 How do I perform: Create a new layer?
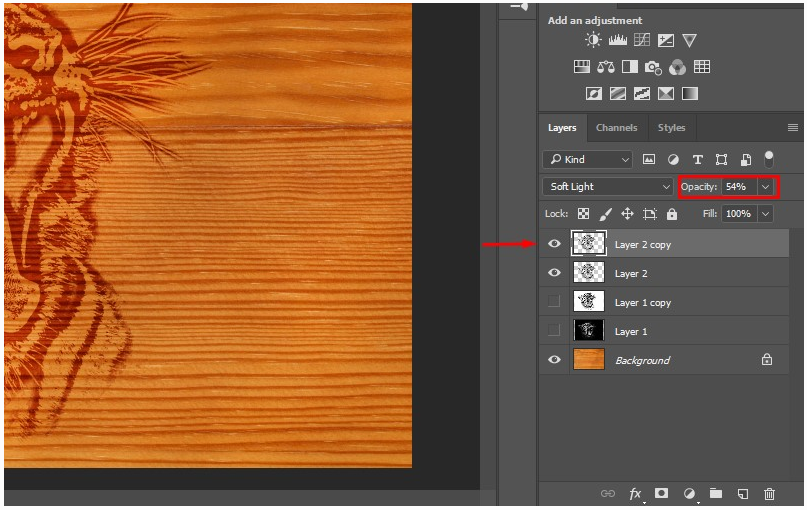click(743, 494)
